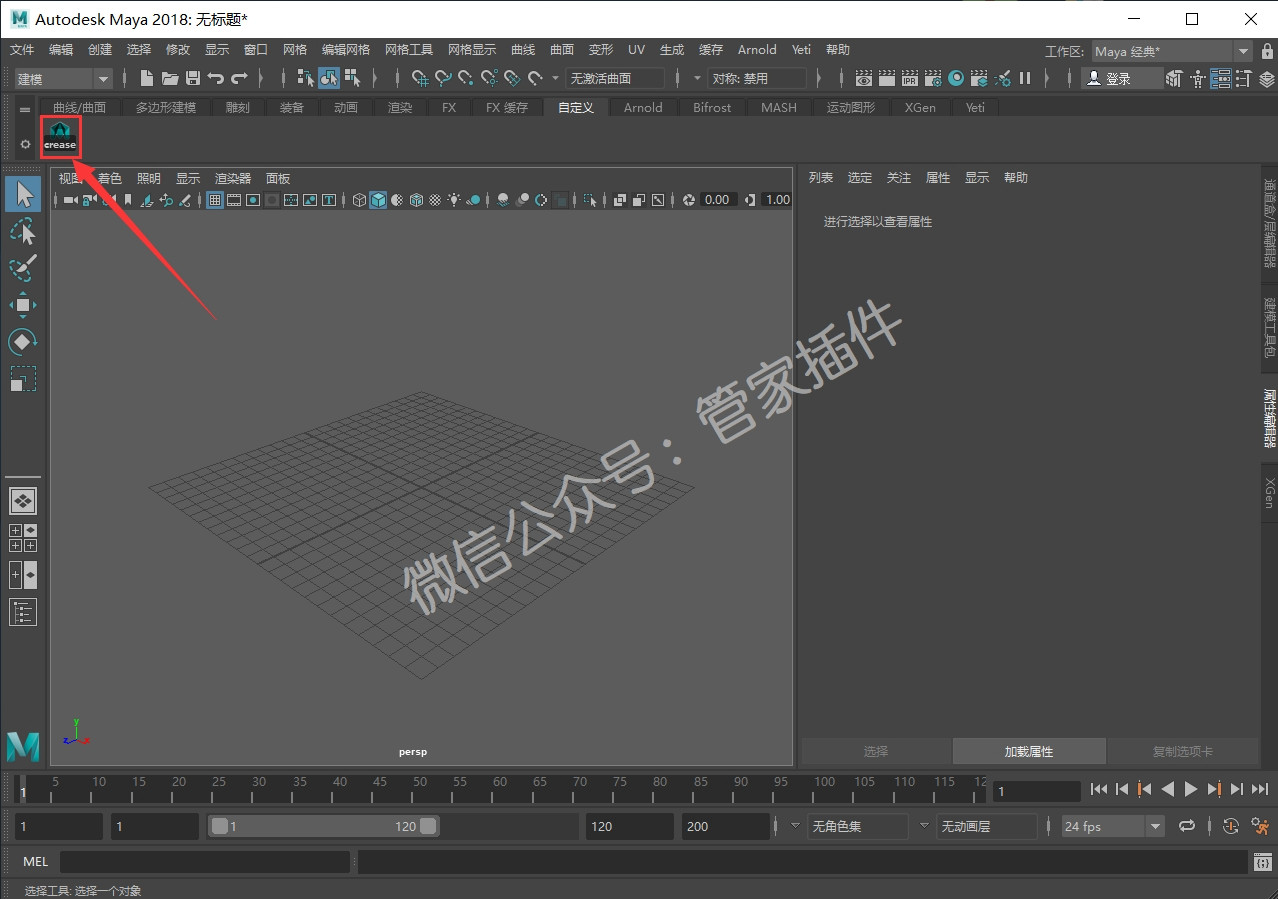Switch to the MASH shelf tab
This screenshot has height=899, width=1278.
click(779, 108)
